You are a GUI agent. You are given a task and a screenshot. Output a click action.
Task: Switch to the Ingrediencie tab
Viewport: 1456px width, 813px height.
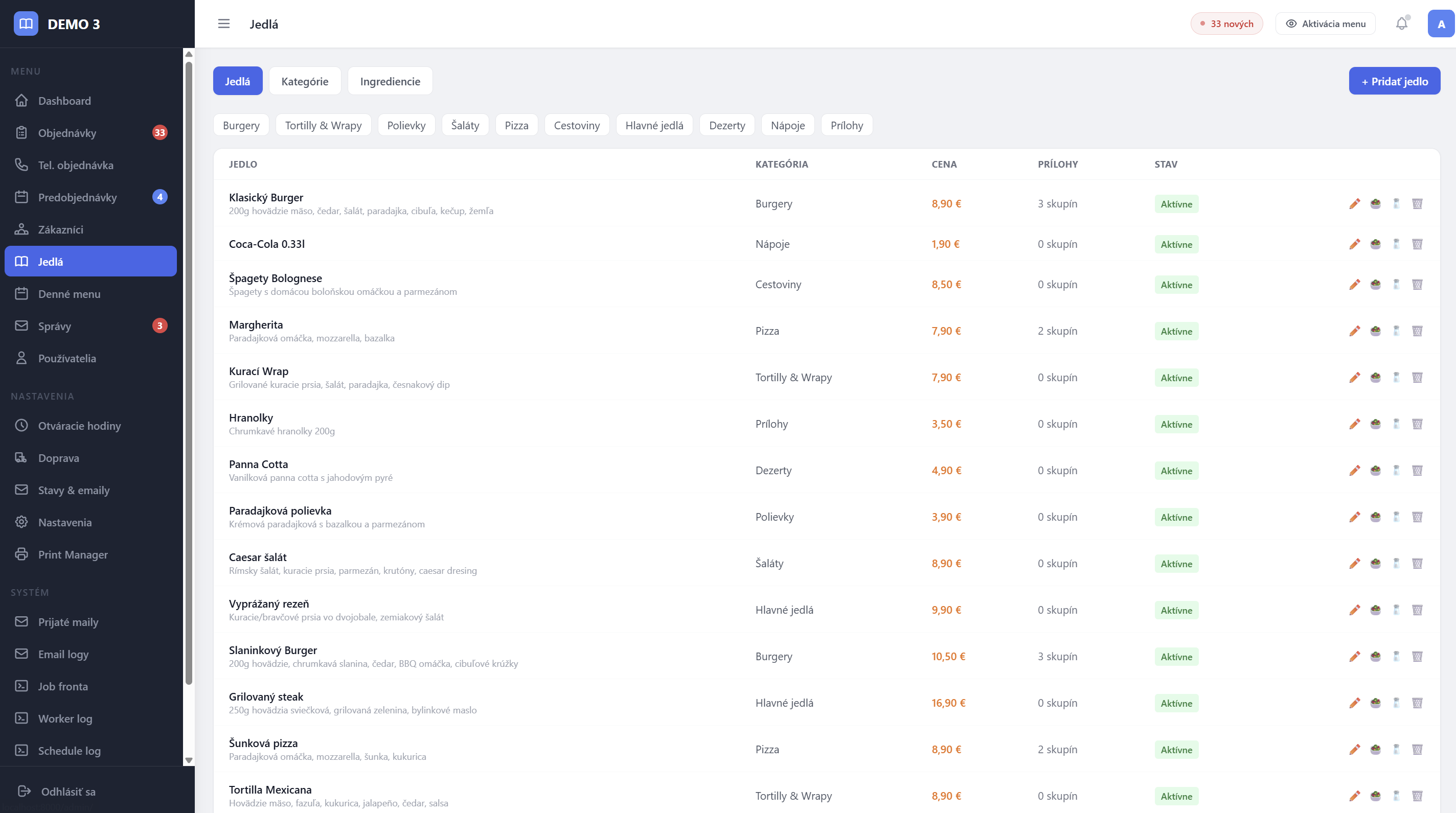(x=390, y=81)
